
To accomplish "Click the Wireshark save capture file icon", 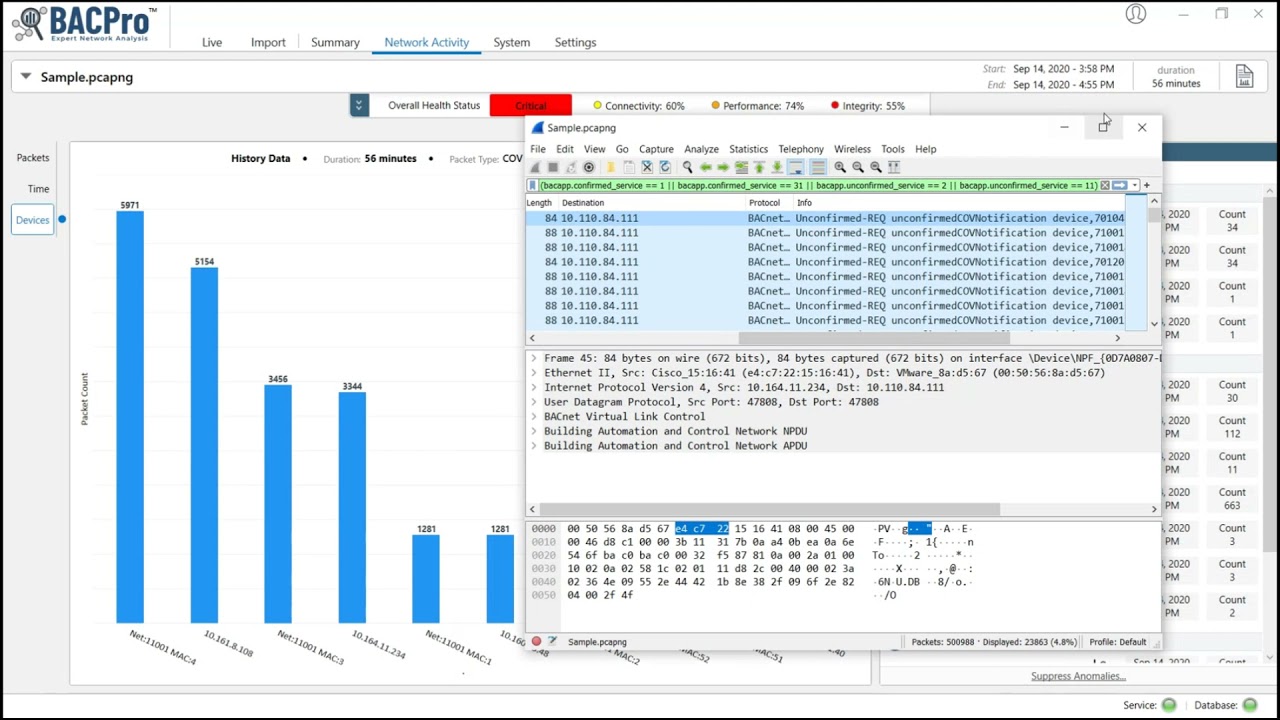I will coord(629,167).
